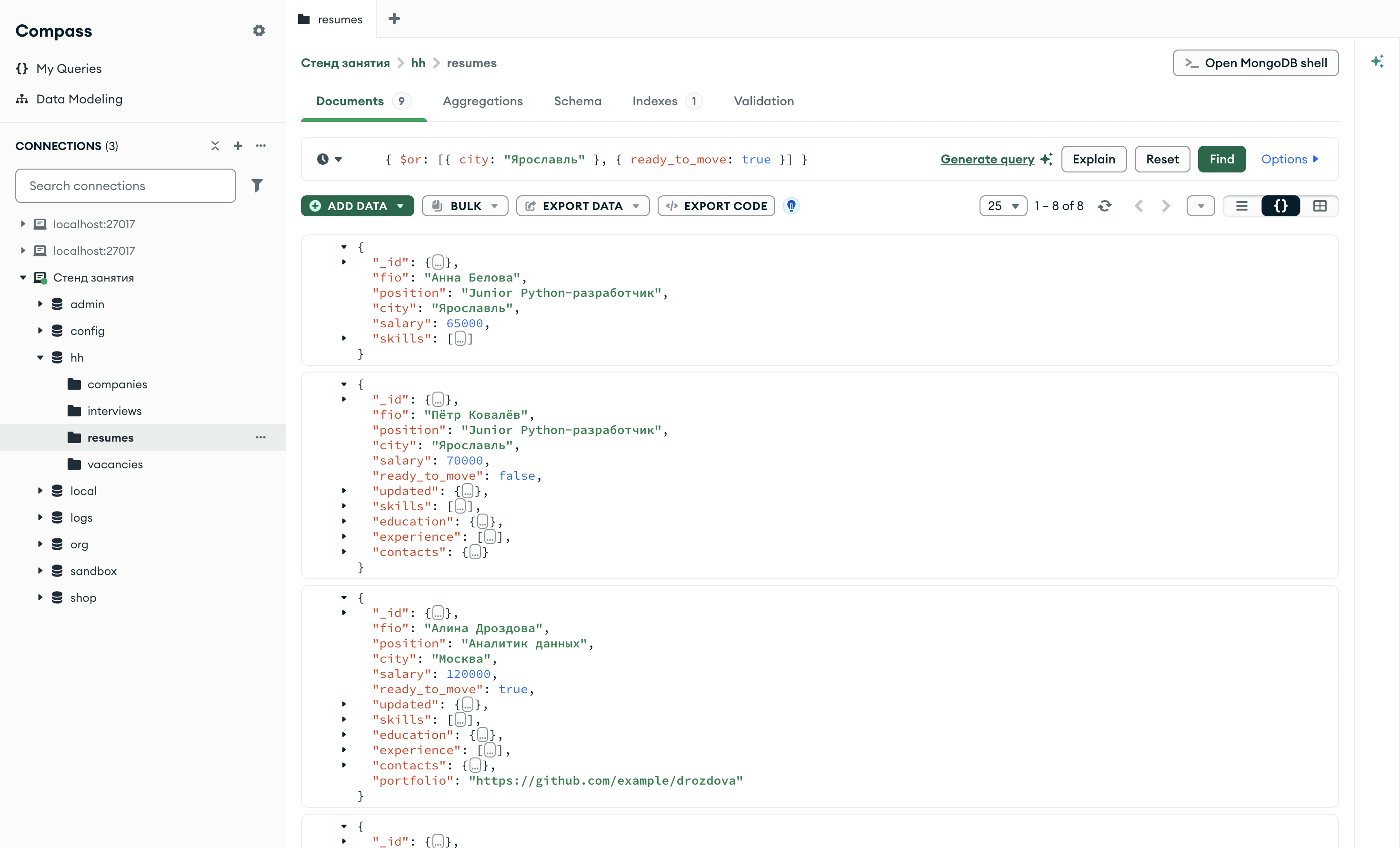Click Explain query button
Screen dimensions: 1400x848
(x=1094, y=159)
